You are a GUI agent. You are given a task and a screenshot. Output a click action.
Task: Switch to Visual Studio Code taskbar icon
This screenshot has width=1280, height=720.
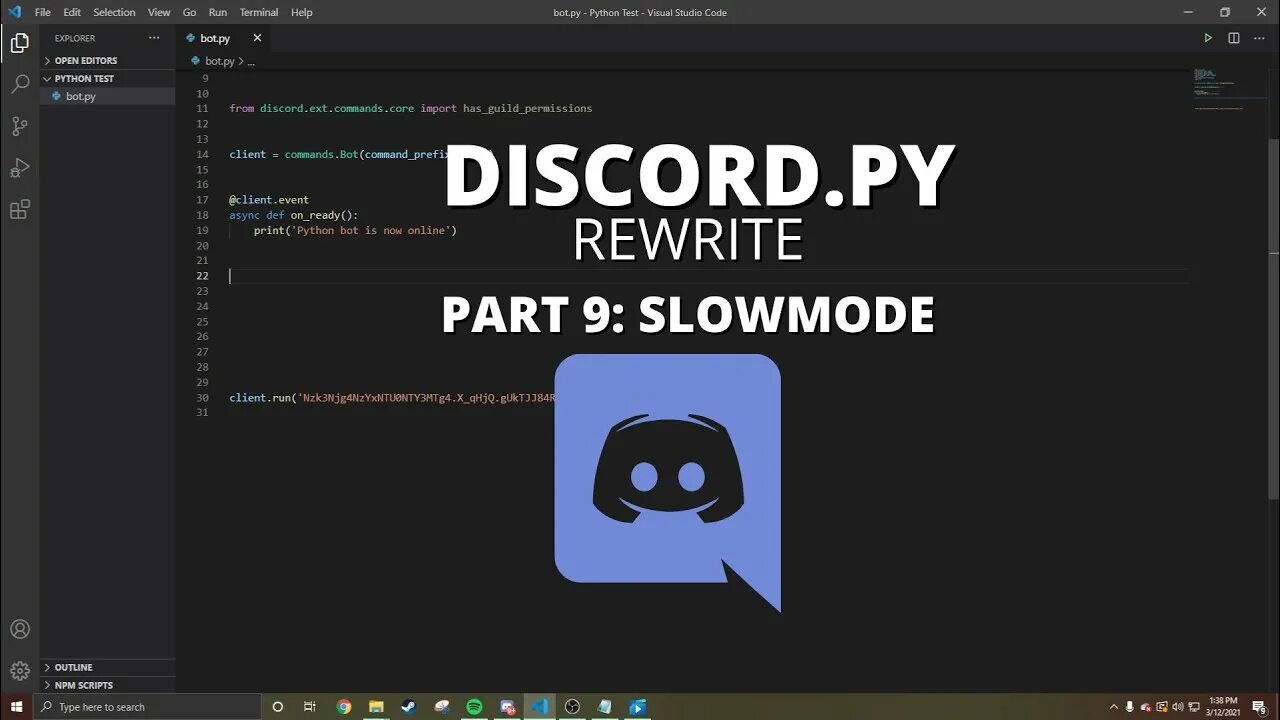(x=540, y=707)
